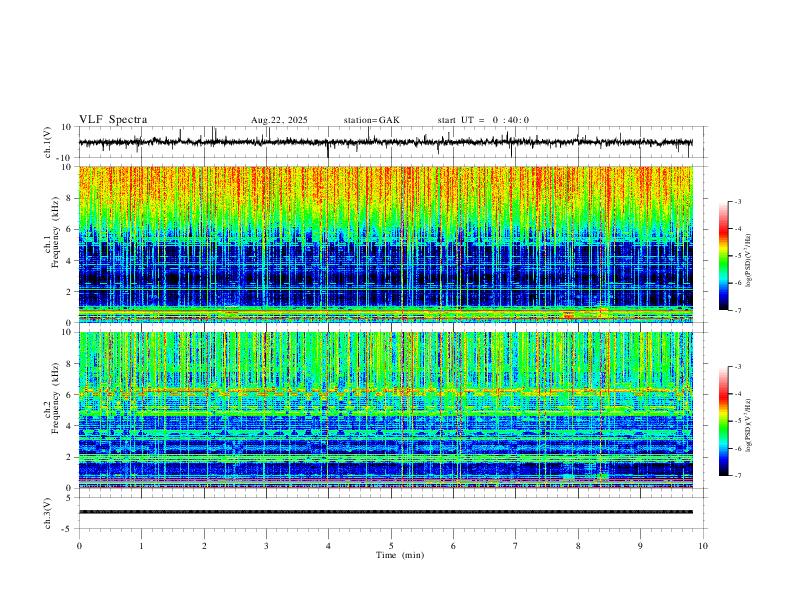Click the lower colorbar log(PSD) label
Screen dimensions: 792x612
coord(749,426)
